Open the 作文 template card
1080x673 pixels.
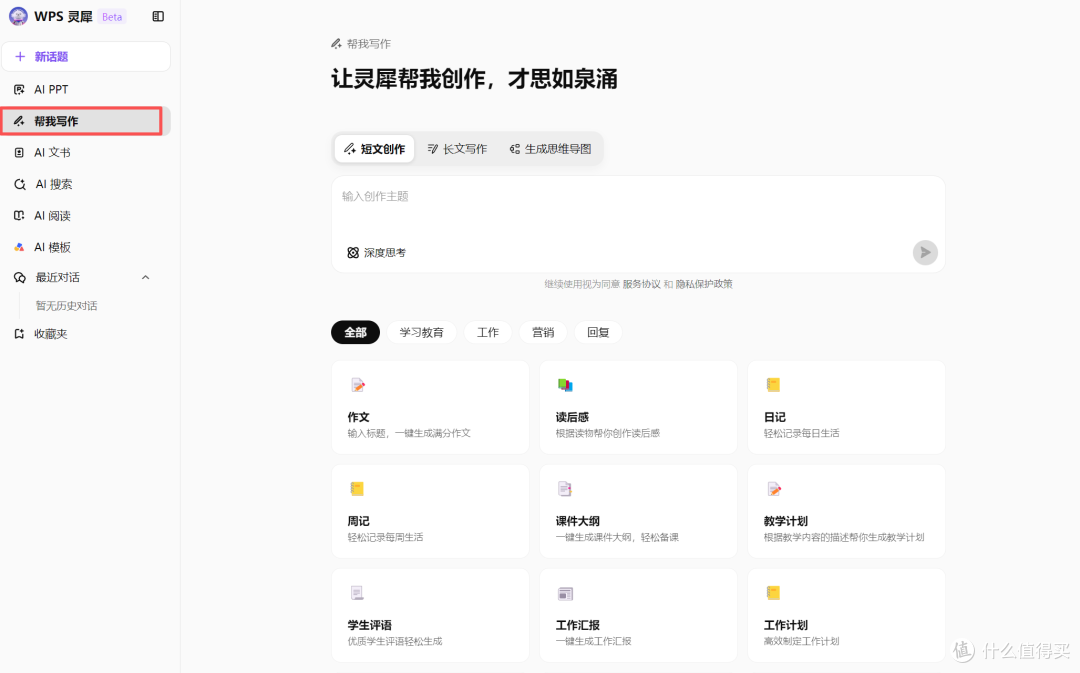click(430, 407)
